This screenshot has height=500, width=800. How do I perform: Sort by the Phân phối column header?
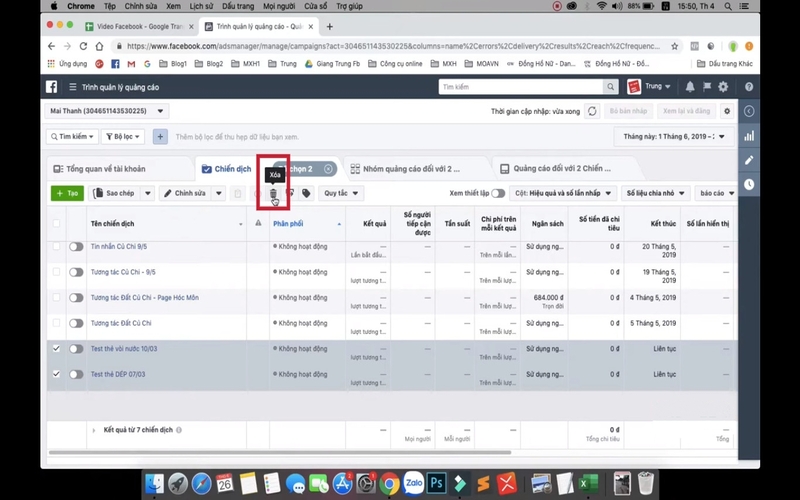coord(288,223)
